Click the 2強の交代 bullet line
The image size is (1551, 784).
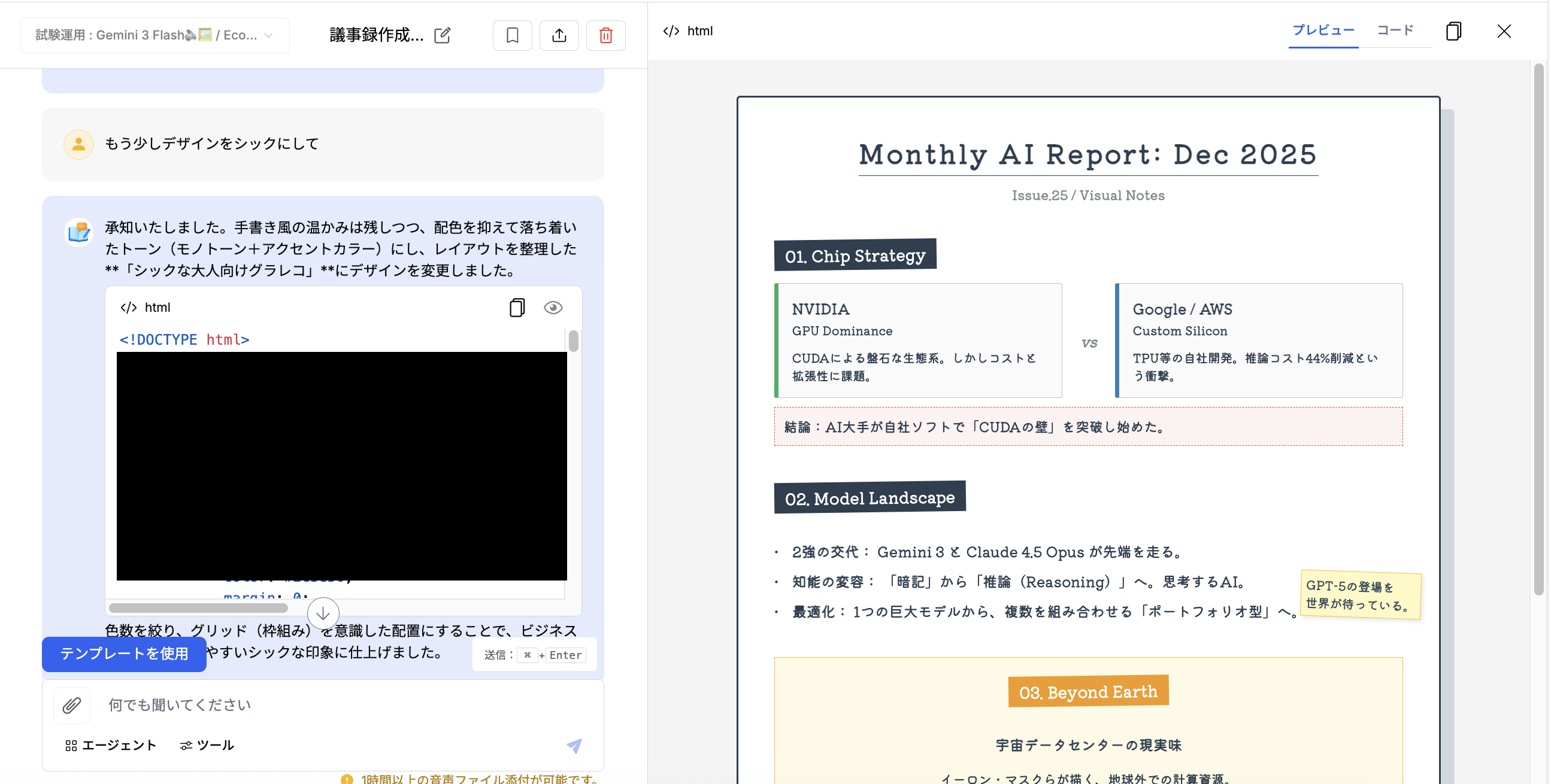pyautogui.click(x=988, y=552)
